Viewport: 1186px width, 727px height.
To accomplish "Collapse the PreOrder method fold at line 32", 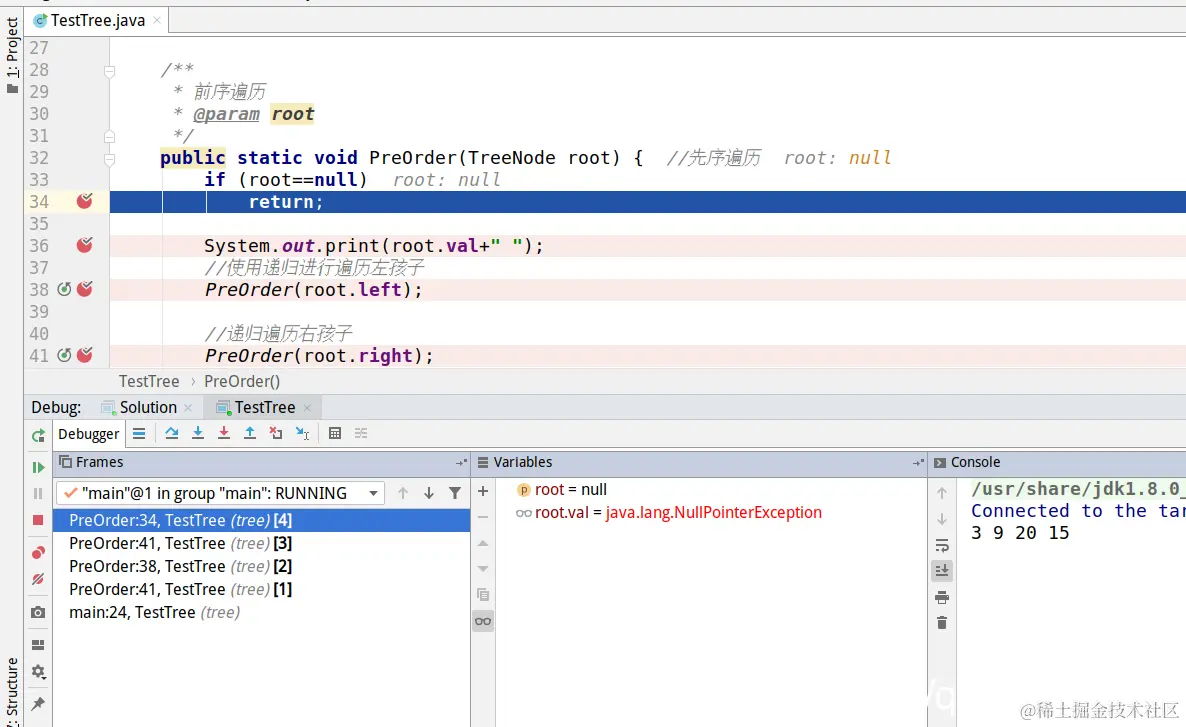I will tap(110, 159).
